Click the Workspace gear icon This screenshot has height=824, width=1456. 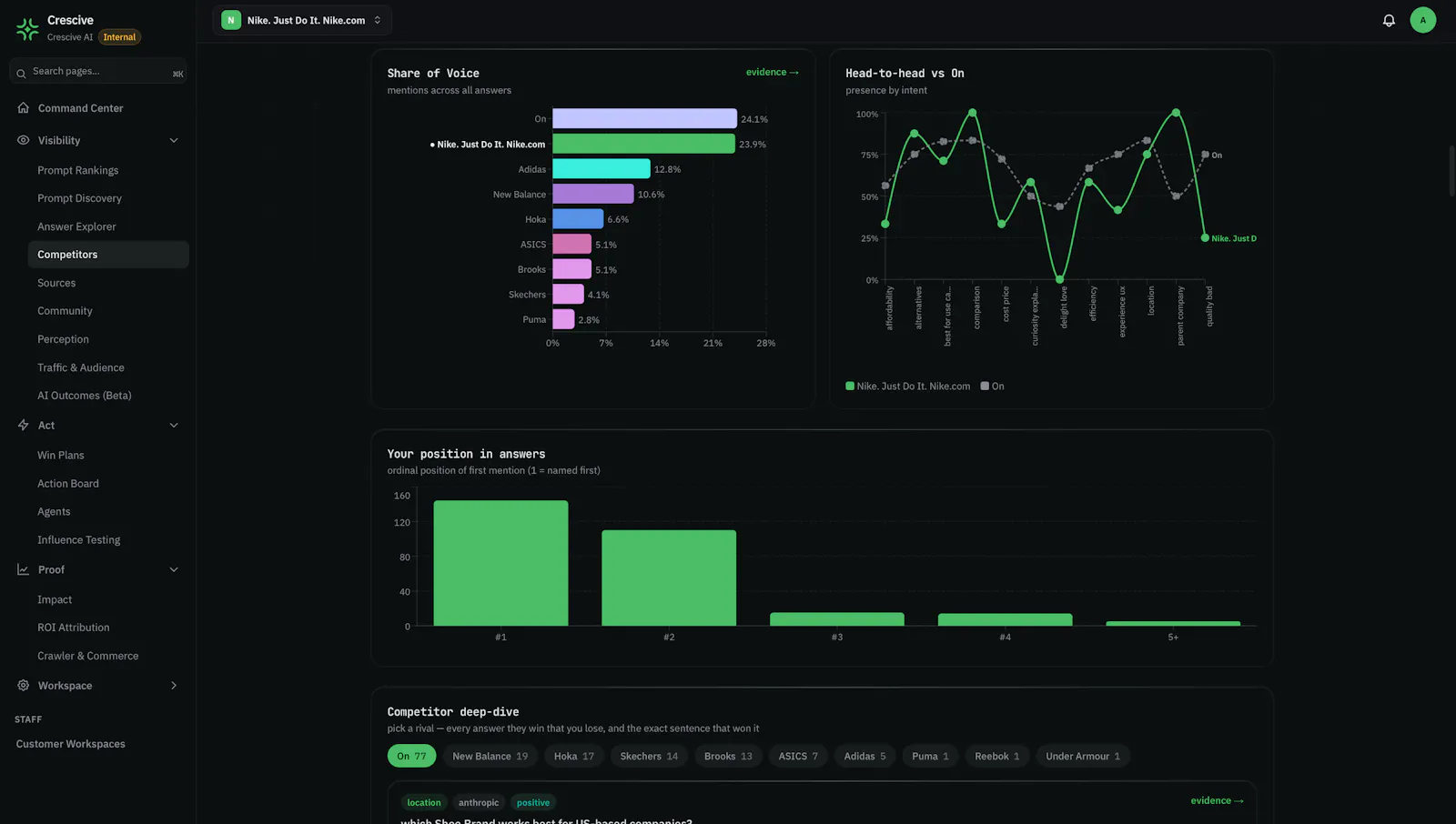point(24,685)
